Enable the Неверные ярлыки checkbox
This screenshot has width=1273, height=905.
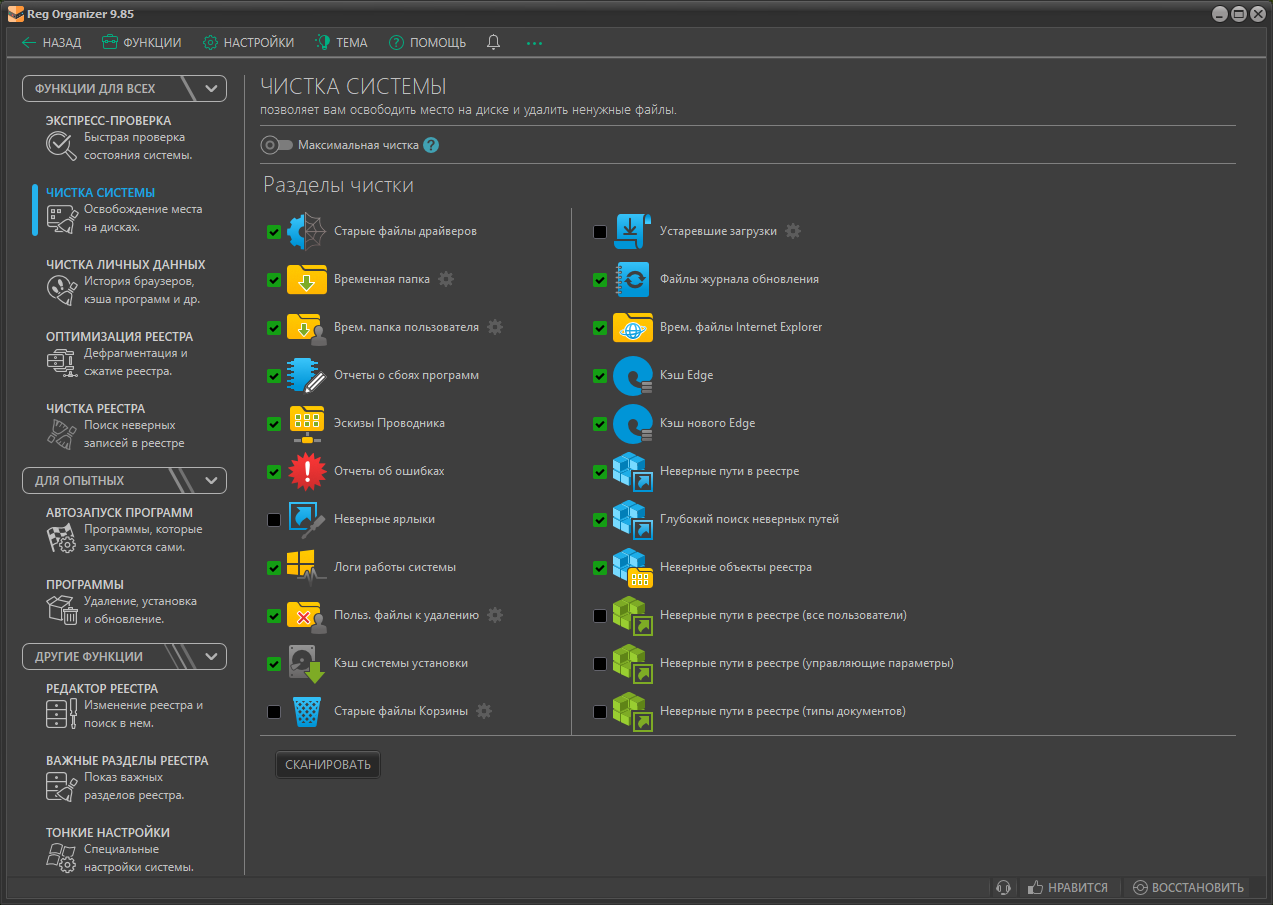(x=274, y=520)
